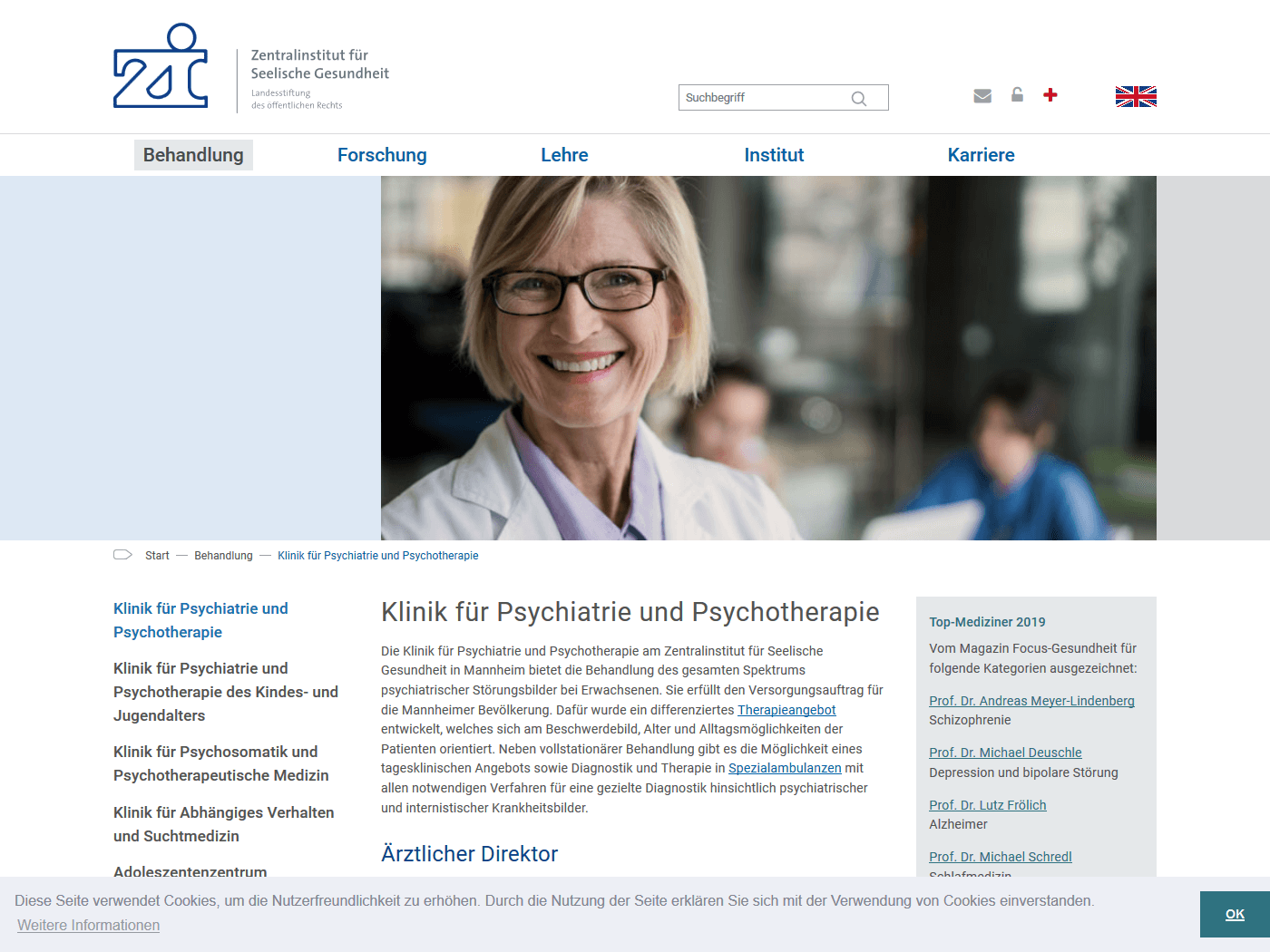Viewport: 1270px width, 952px height.
Task: Click the padlock login icon
Action: [1017, 95]
